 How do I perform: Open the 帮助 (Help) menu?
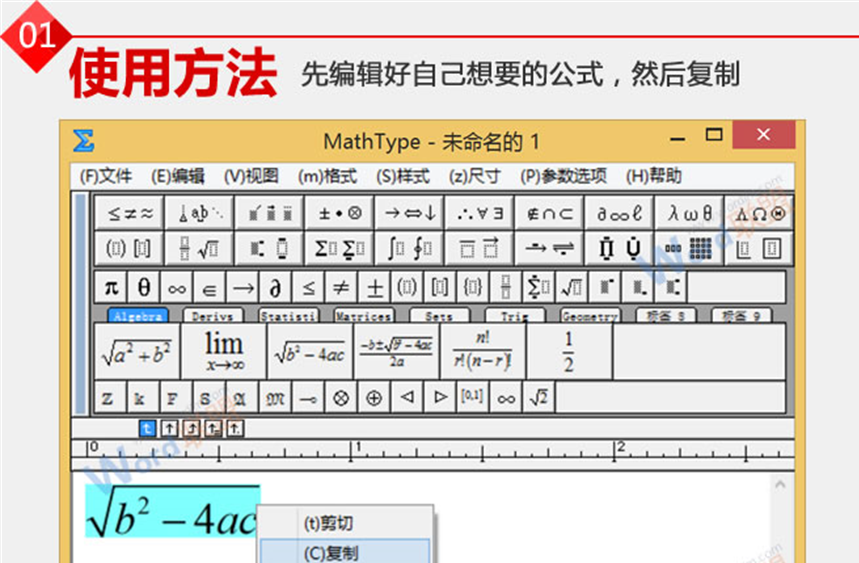coord(654,176)
